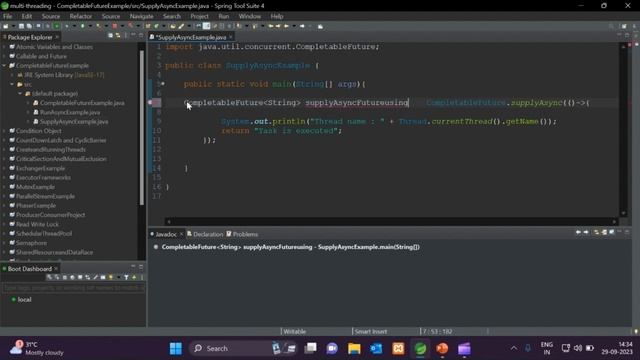This screenshot has width=640, height=360.
Task: Click the Save toolbar icon
Action: pyautogui.click(x=21, y=26)
